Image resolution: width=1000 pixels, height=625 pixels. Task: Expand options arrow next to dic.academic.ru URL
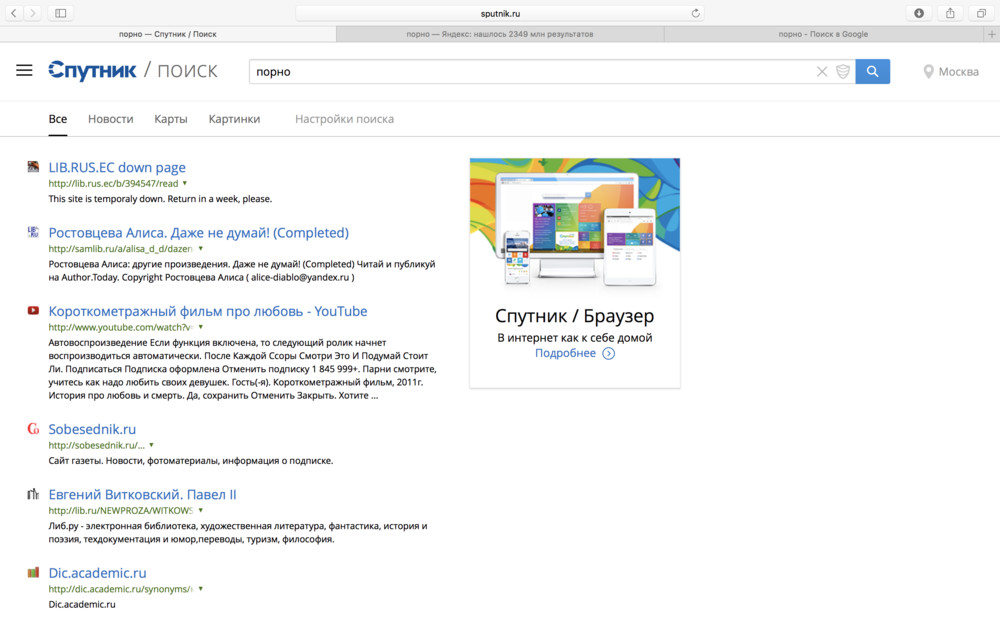[x=201, y=589]
